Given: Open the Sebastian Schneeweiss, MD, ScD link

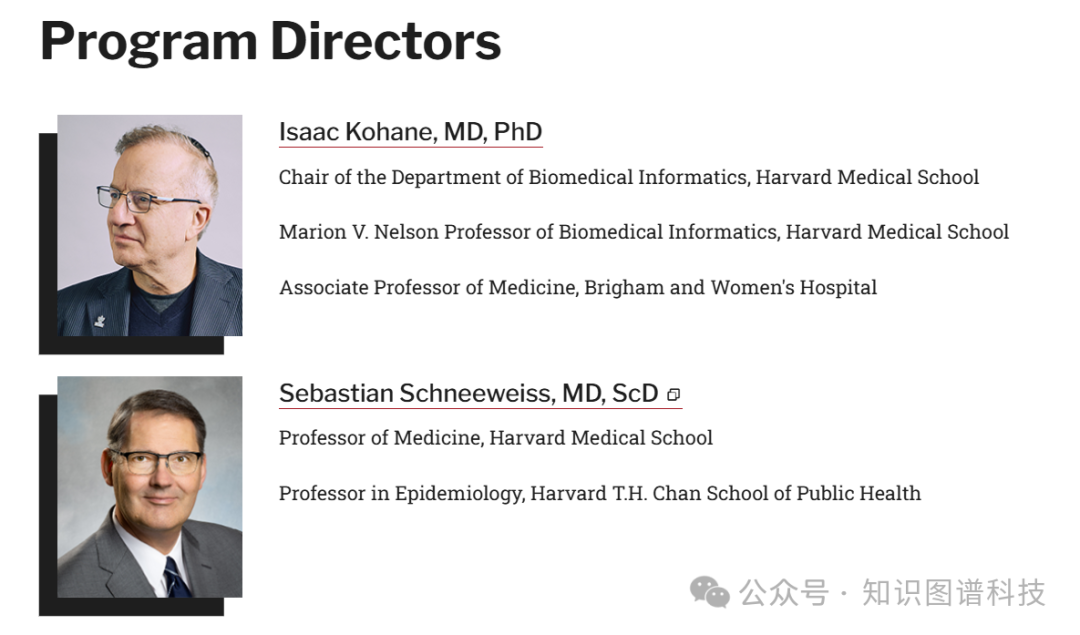Looking at the screenshot, I should tap(468, 393).
